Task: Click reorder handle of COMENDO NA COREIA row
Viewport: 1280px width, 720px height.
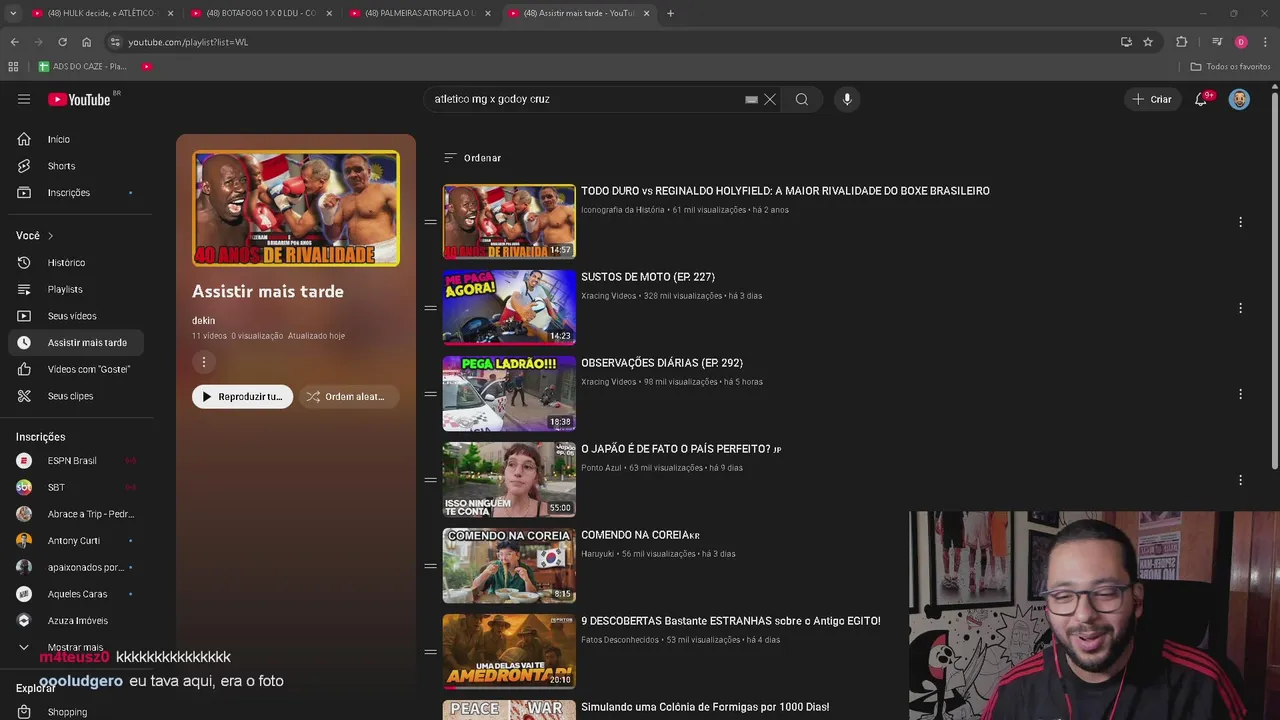Action: coord(430,566)
